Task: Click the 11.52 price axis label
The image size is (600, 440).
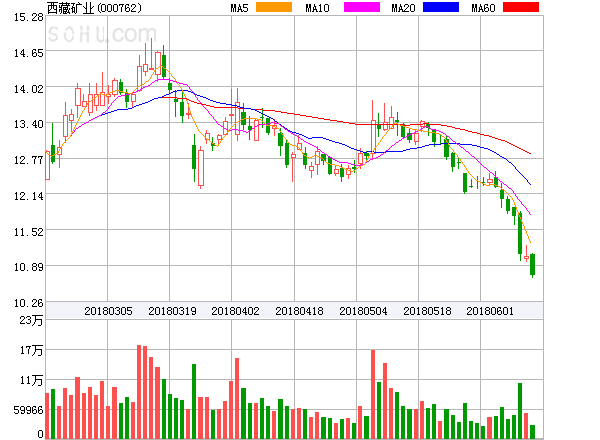Action: [29, 232]
